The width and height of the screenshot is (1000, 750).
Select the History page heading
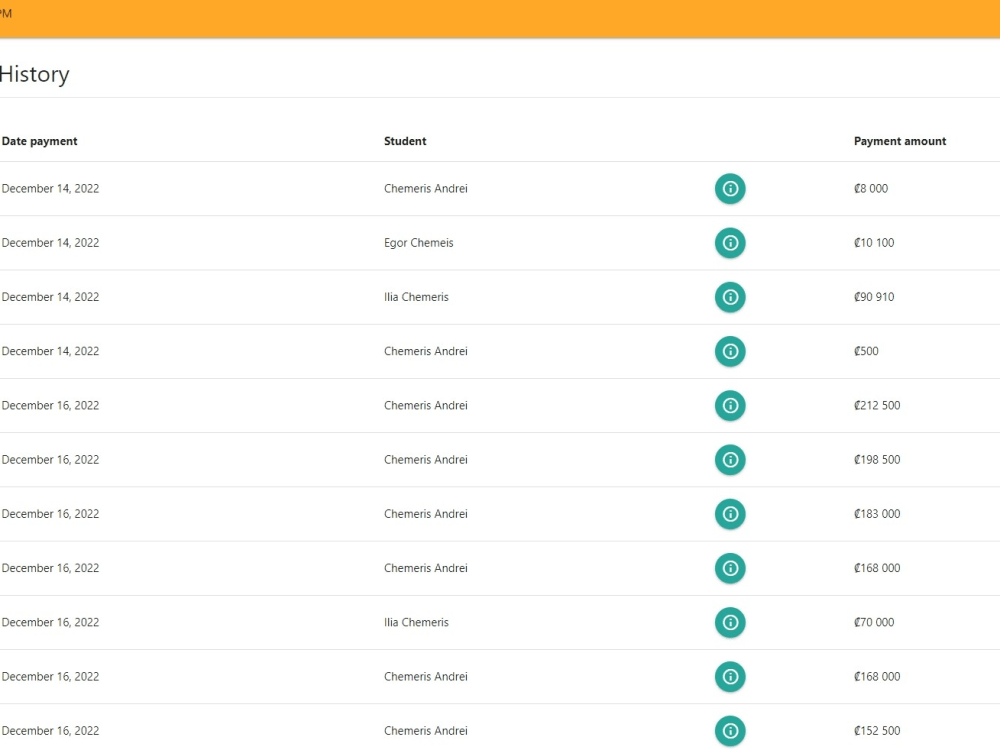tap(34, 74)
